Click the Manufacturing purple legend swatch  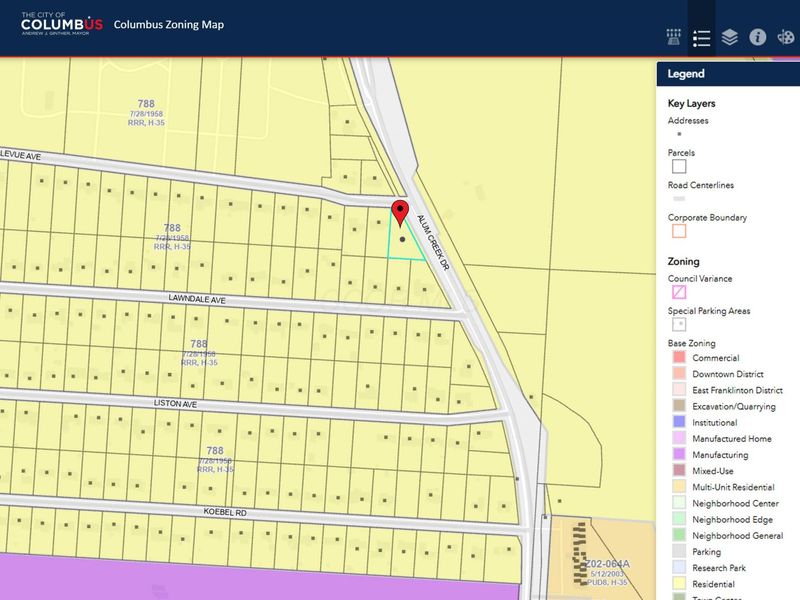(x=679, y=454)
